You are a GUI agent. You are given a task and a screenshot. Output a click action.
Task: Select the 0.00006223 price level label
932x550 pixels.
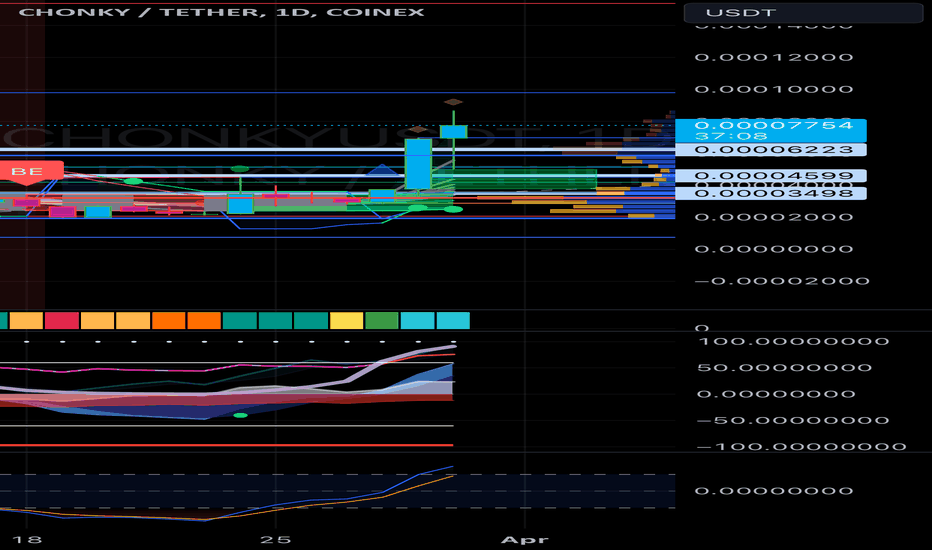pos(771,149)
